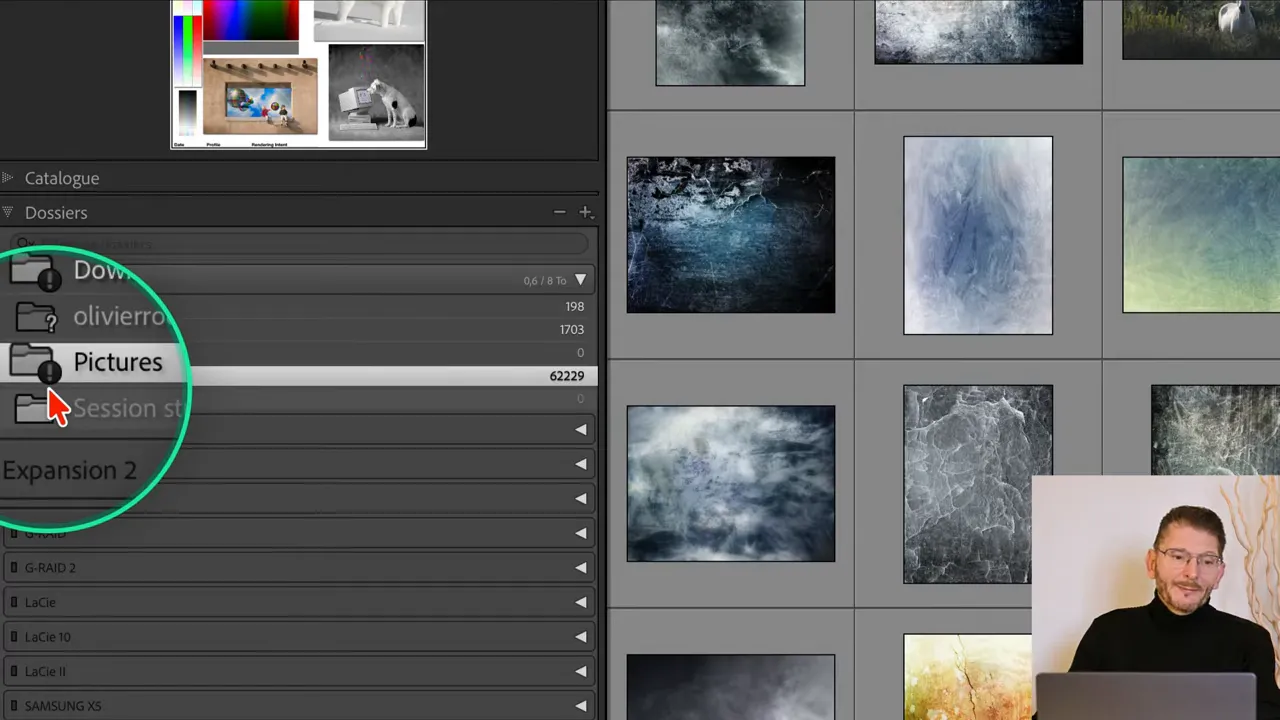Screen dimensions: 1280x720
Task: Click the LaCie volume label
Action: [x=40, y=602]
